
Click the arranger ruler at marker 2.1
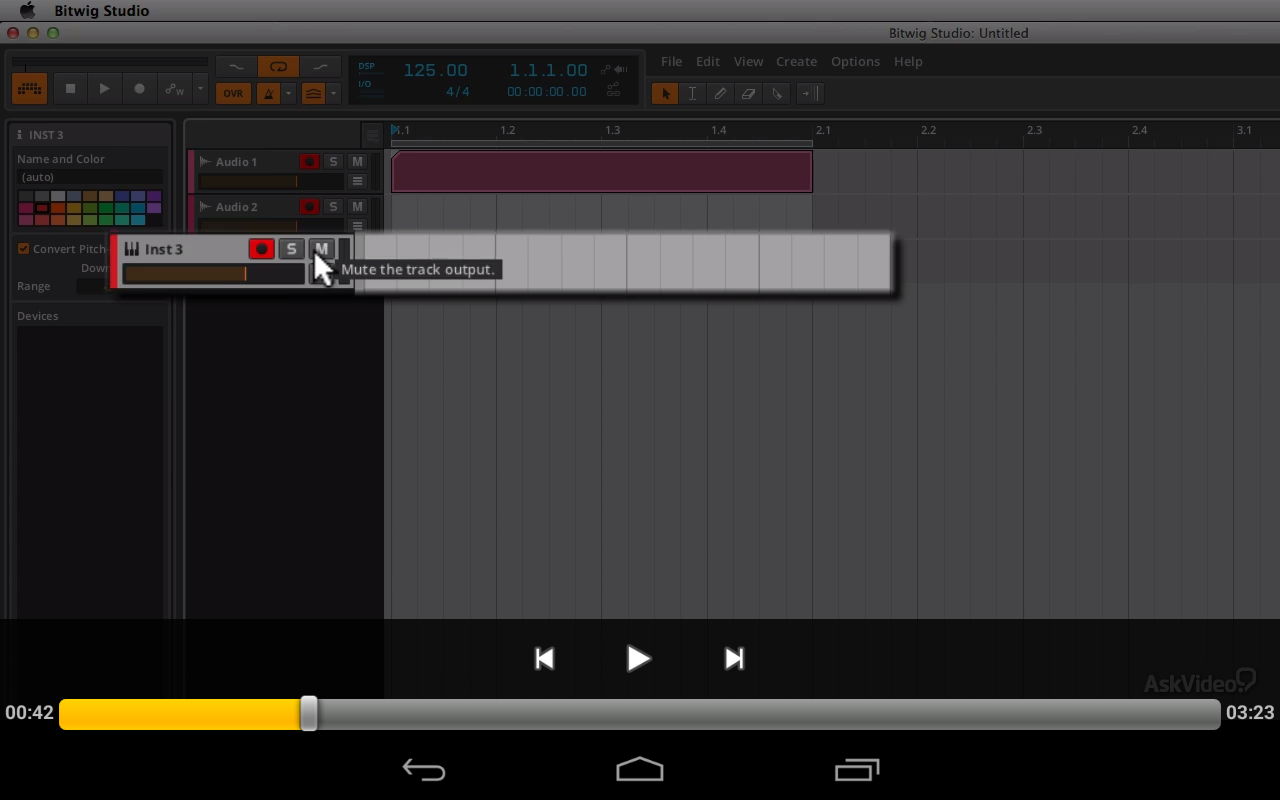pyautogui.click(x=822, y=130)
